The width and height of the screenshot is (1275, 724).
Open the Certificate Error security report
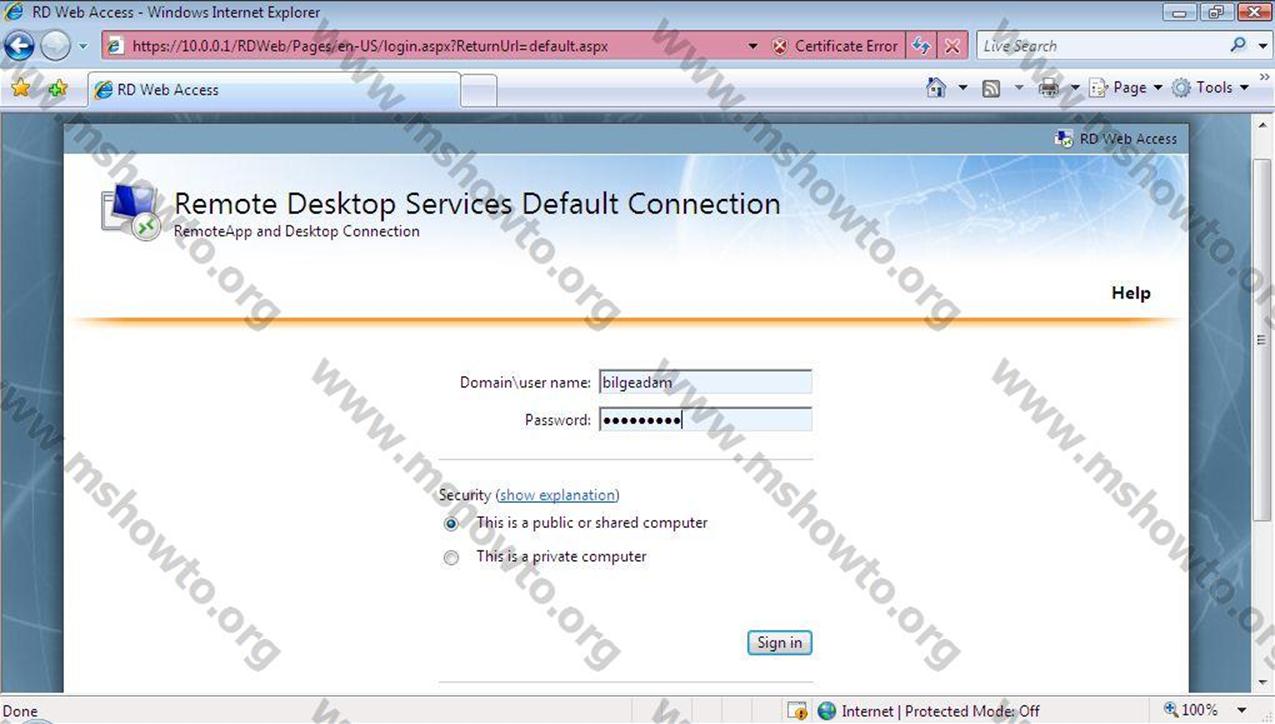pos(835,46)
